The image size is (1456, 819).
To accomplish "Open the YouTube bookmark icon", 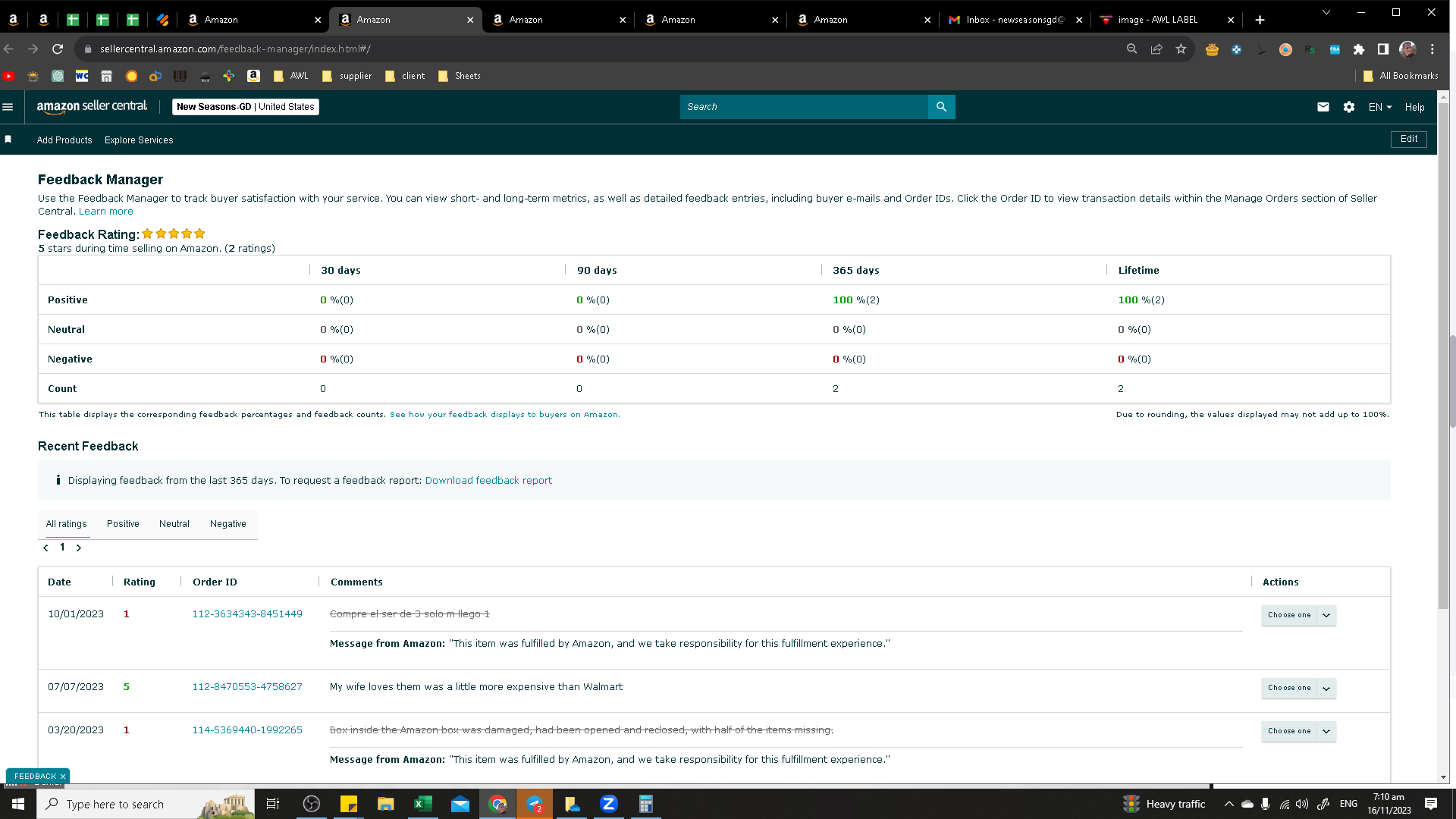I will [x=9, y=76].
